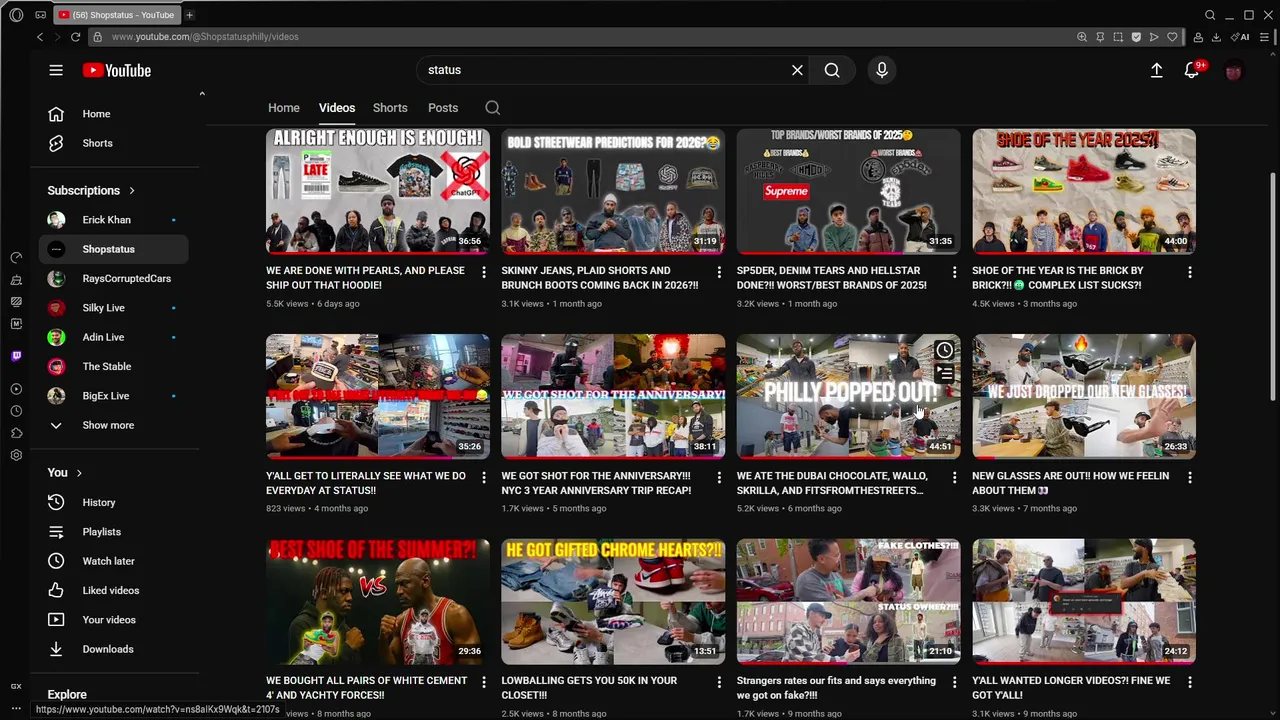Open History in the sidebar

(x=113, y=502)
